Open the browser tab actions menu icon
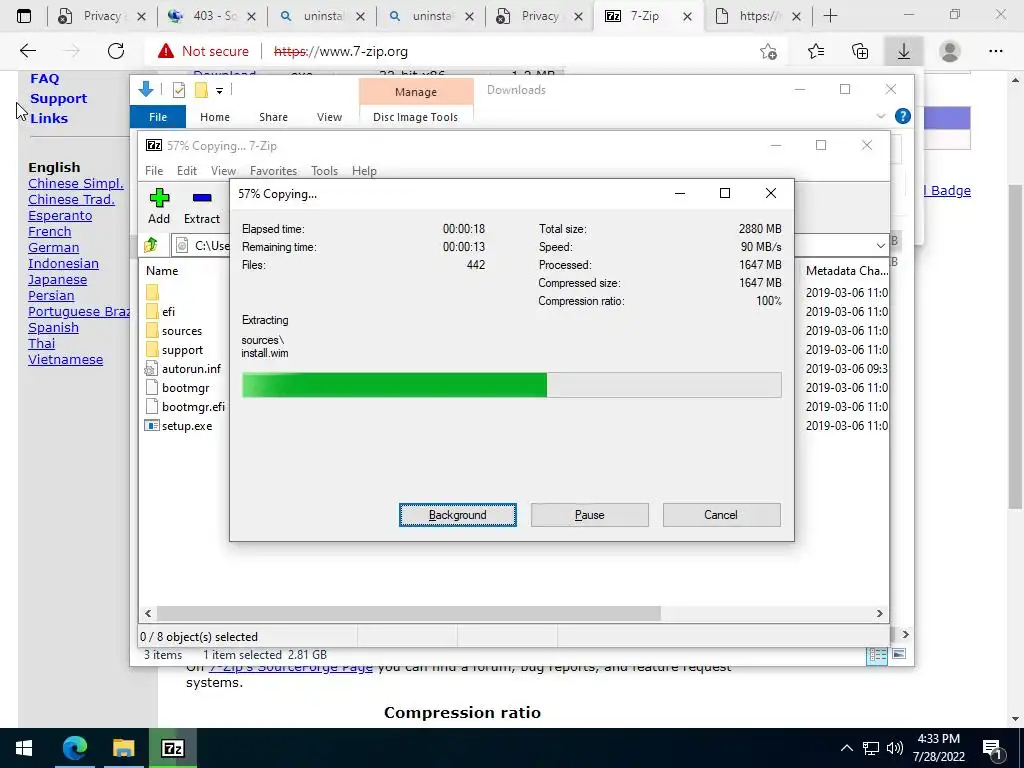 pos(24,16)
